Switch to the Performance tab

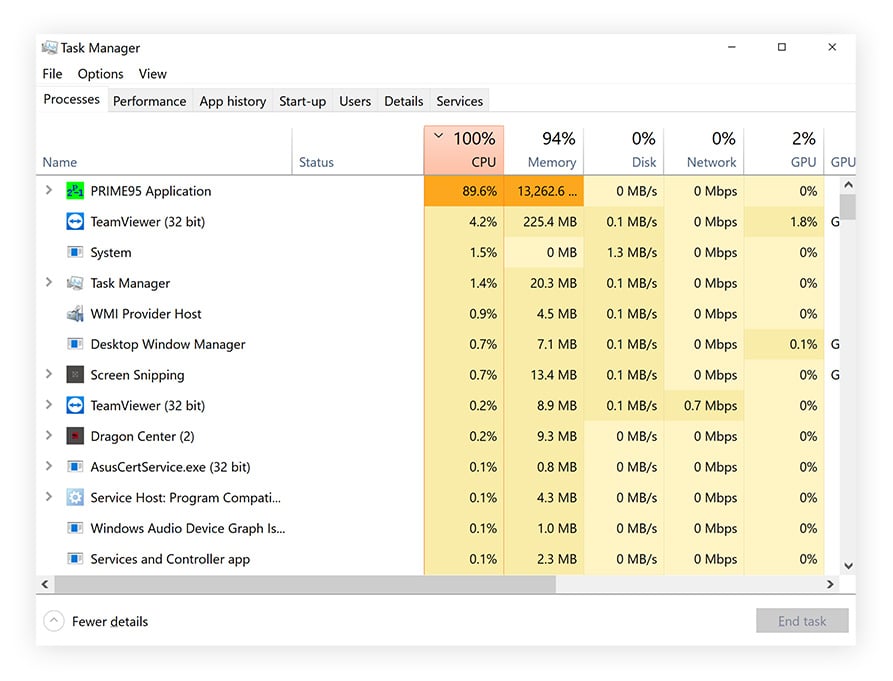(x=149, y=101)
